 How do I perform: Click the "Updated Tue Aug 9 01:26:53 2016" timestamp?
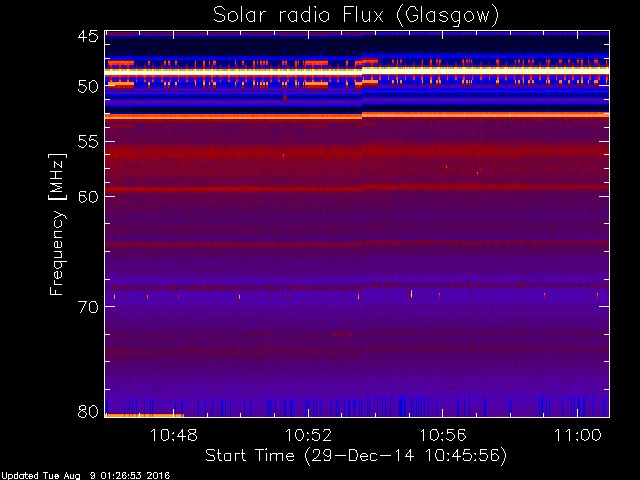[85, 476]
